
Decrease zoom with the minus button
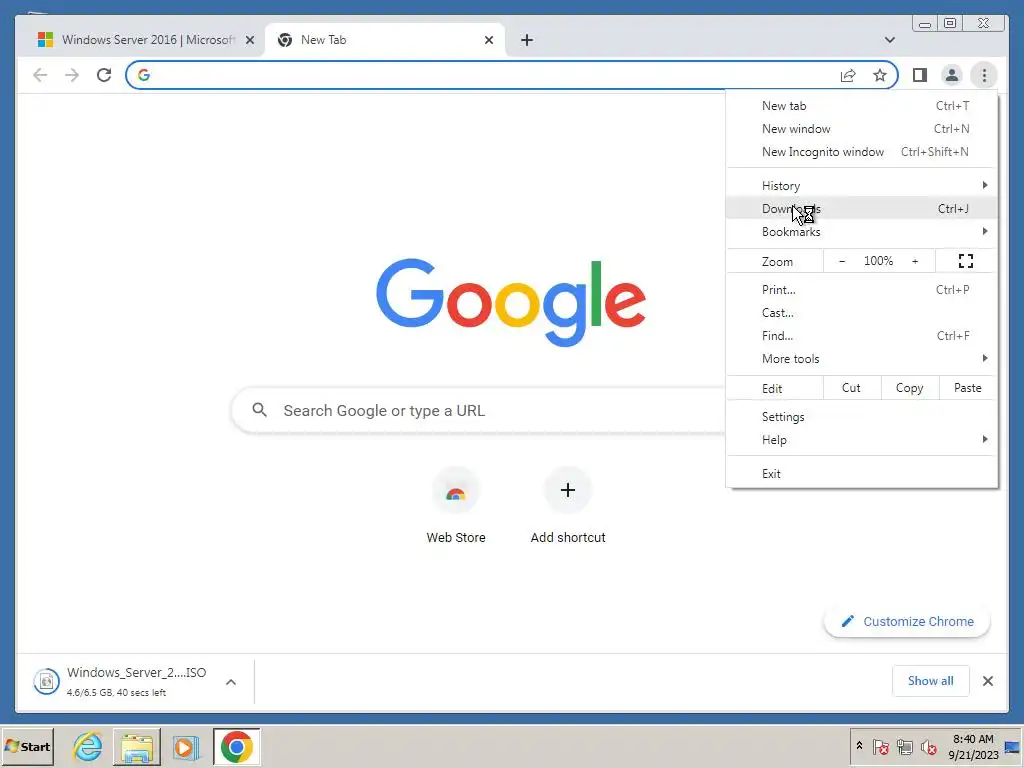click(x=842, y=261)
